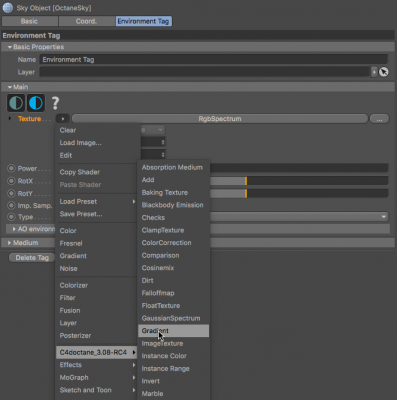This screenshot has height=400, width=397.
Task: Toggle the Type animation radio dot
Action: [x=11, y=217]
